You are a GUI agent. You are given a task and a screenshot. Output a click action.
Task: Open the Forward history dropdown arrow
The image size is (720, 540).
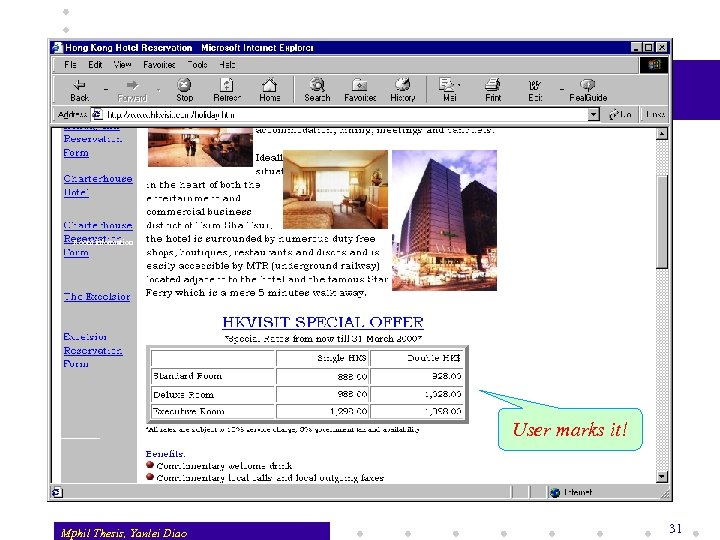point(158,90)
